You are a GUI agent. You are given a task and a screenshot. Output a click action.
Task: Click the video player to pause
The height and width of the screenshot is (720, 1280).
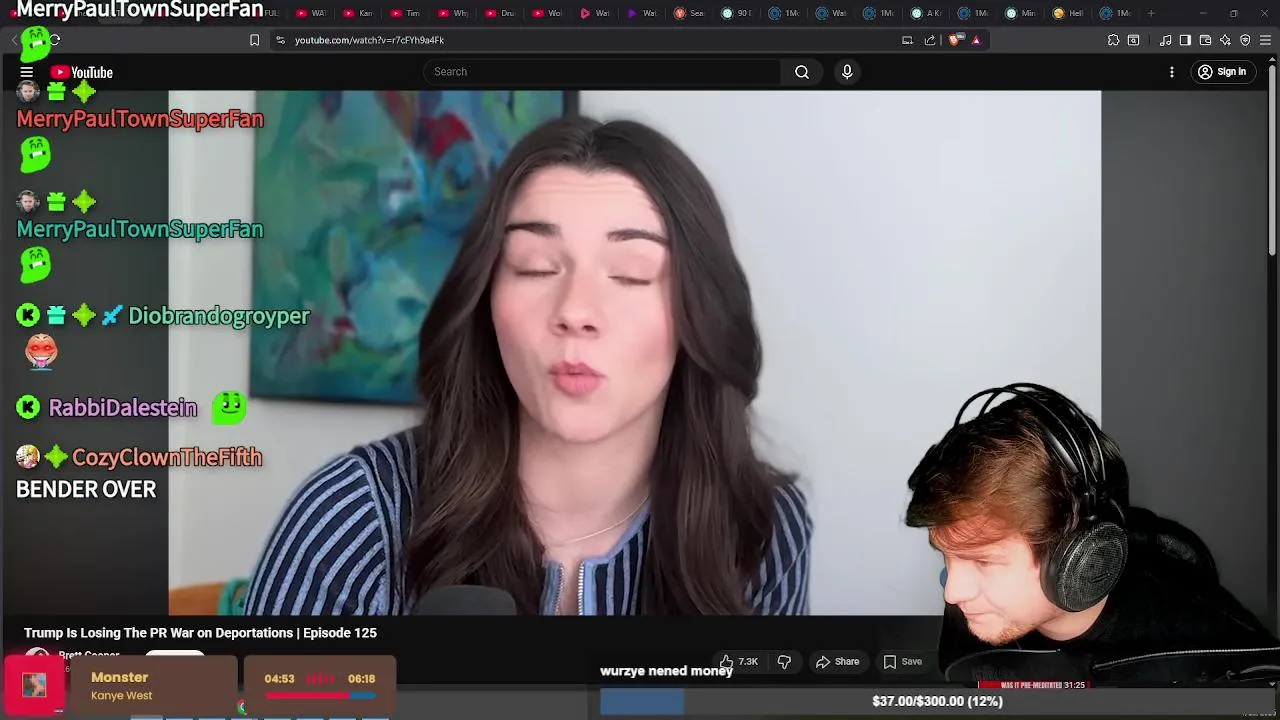coord(634,352)
